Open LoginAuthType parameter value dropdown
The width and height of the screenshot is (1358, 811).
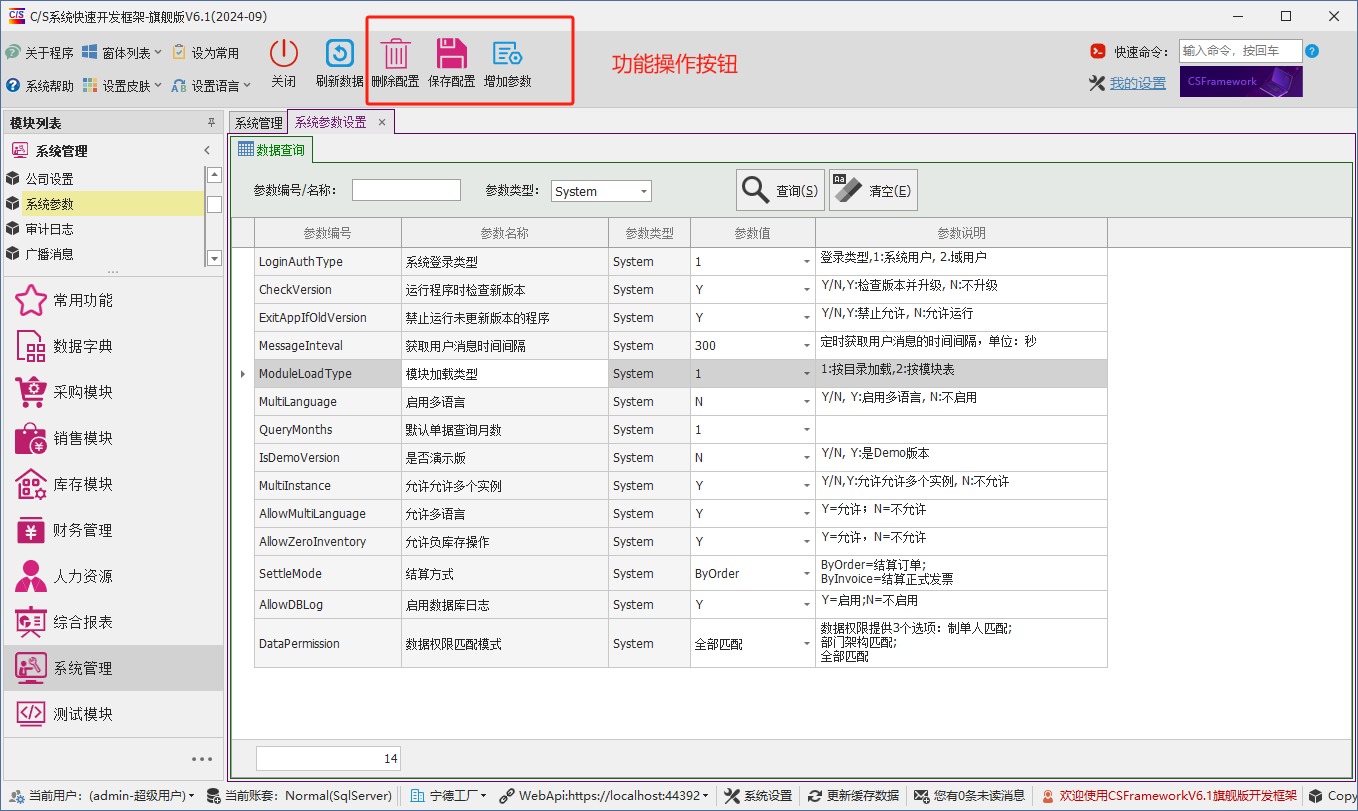pyautogui.click(x=807, y=262)
